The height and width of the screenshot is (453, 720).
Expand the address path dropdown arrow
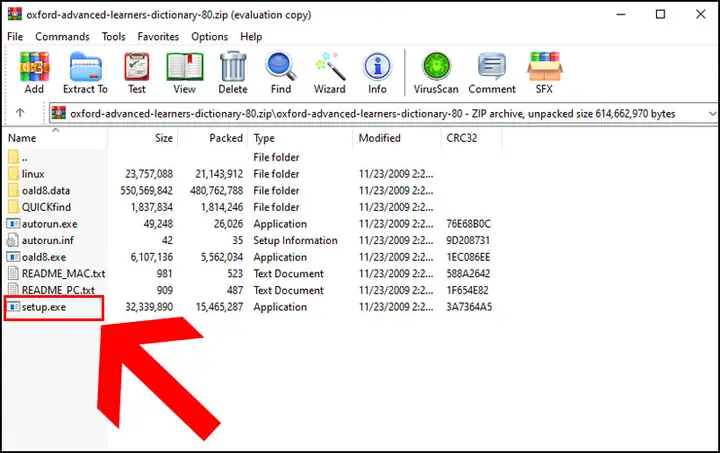coord(712,113)
